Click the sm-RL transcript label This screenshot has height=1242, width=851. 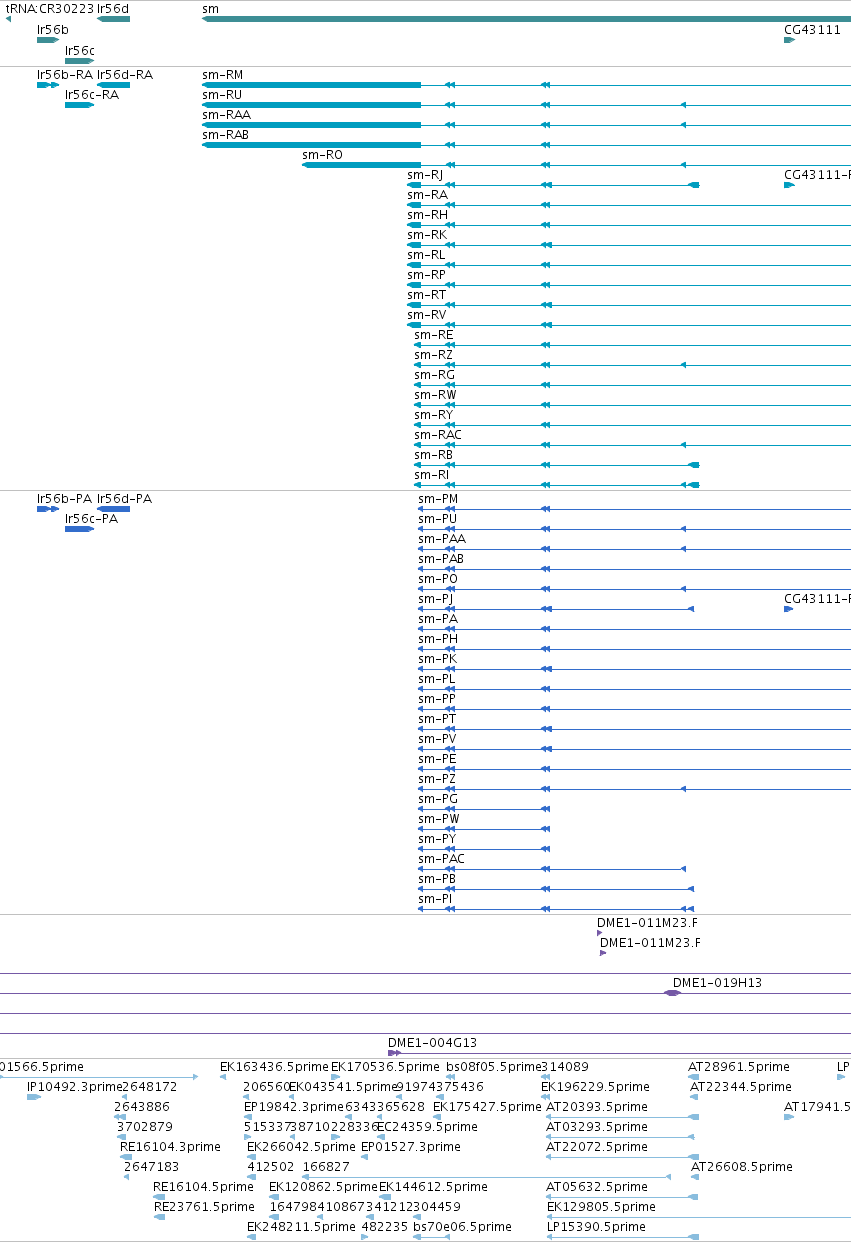(426, 255)
